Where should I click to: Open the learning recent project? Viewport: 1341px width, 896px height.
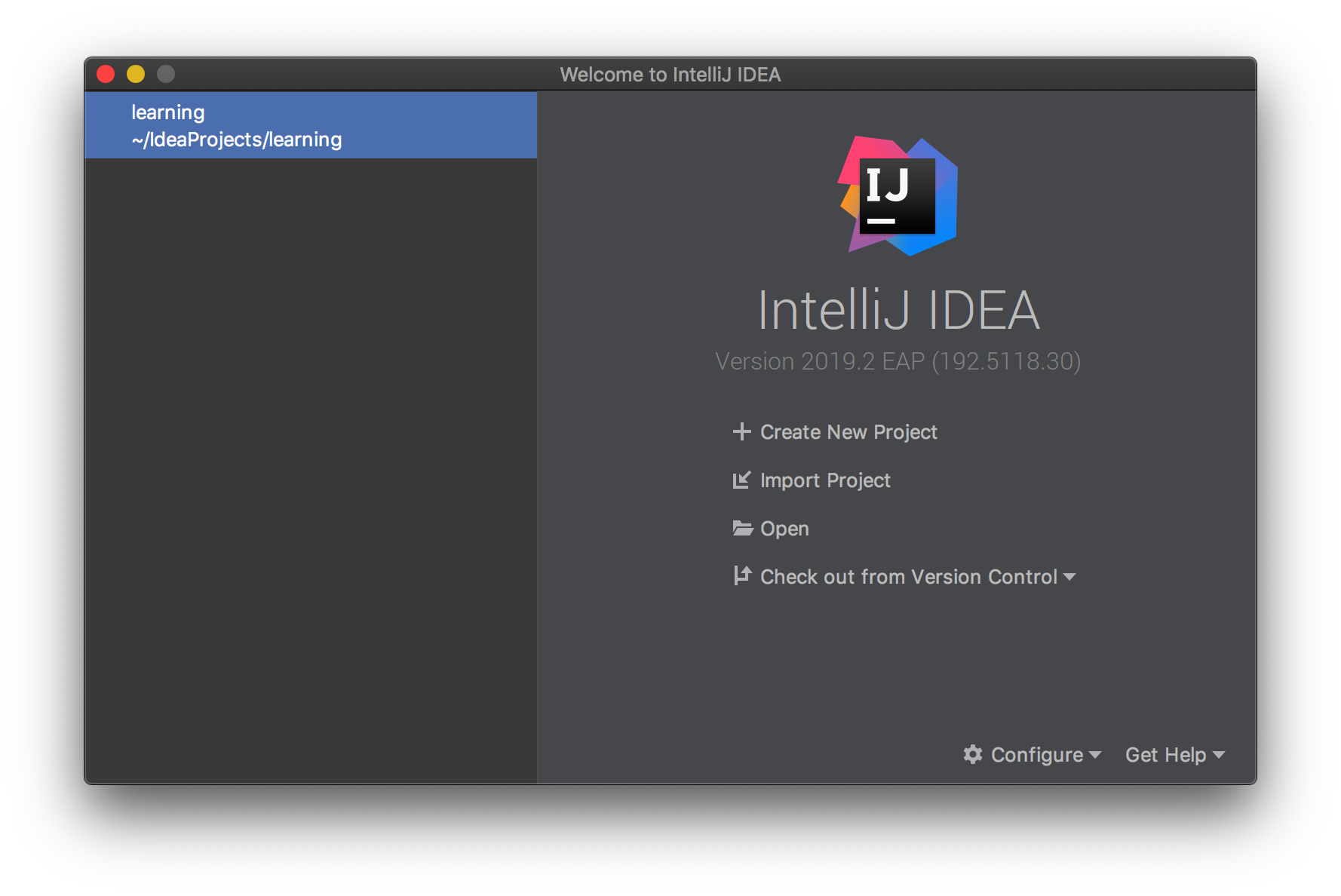(x=311, y=125)
